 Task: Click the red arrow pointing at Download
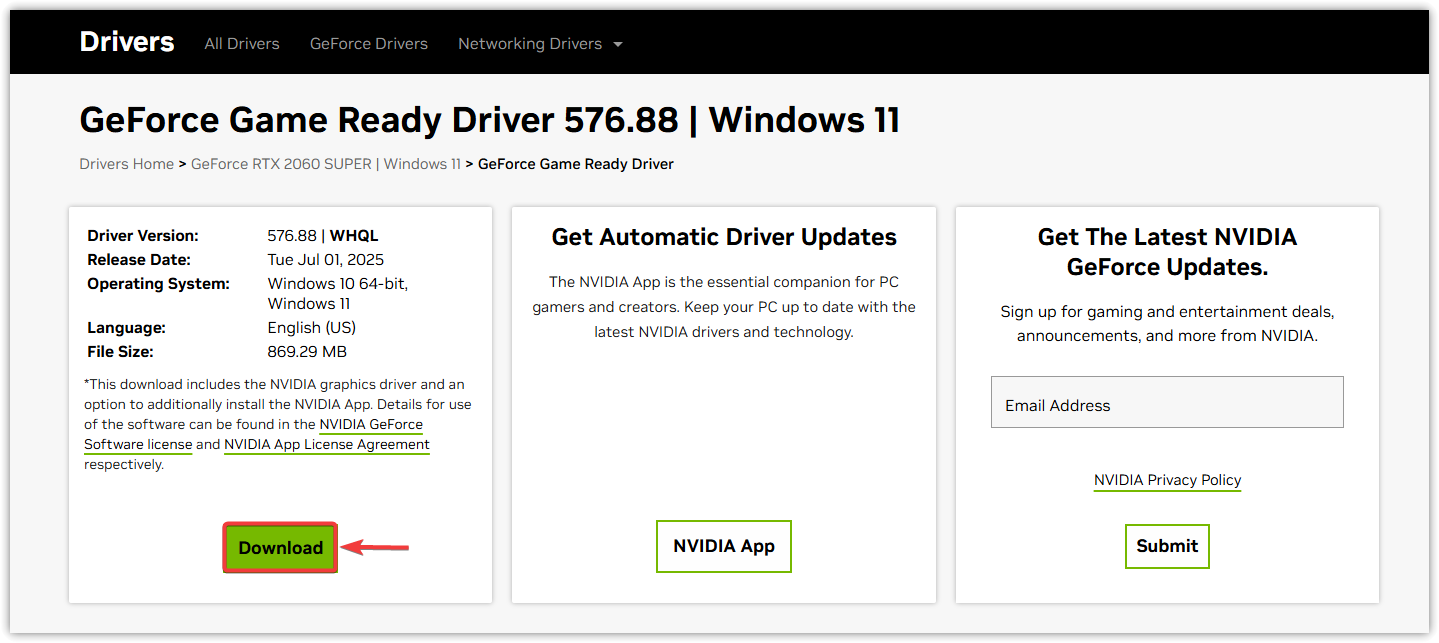pos(375,547)
